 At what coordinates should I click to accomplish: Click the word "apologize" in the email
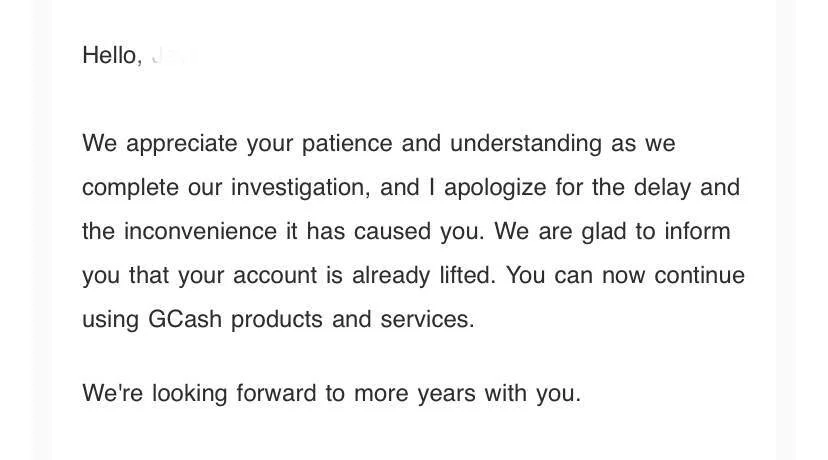(495, 188)
